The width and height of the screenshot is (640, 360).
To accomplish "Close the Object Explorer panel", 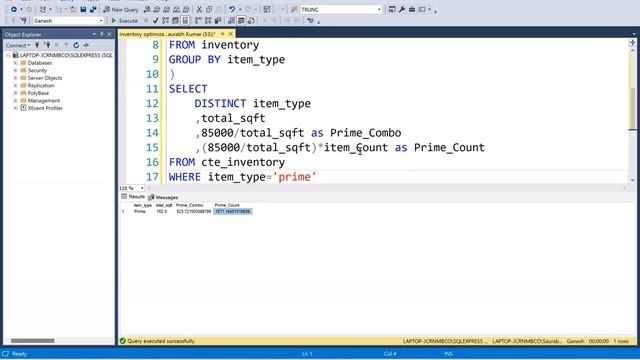I will coord(109,34).
